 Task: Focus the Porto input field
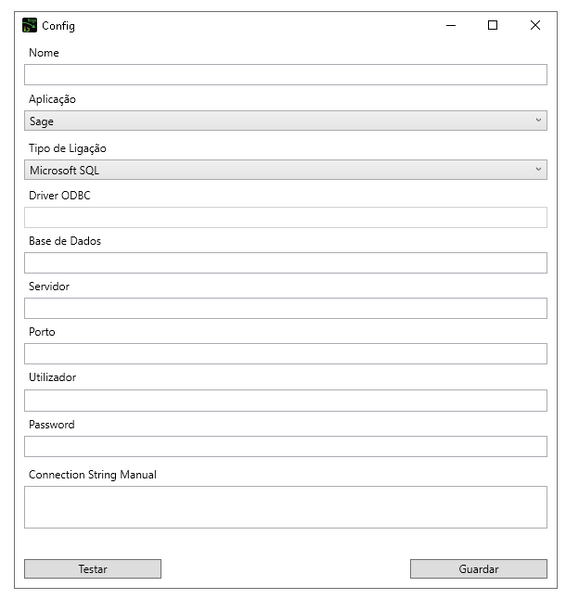pyautogui.click(x=285, y=354)
